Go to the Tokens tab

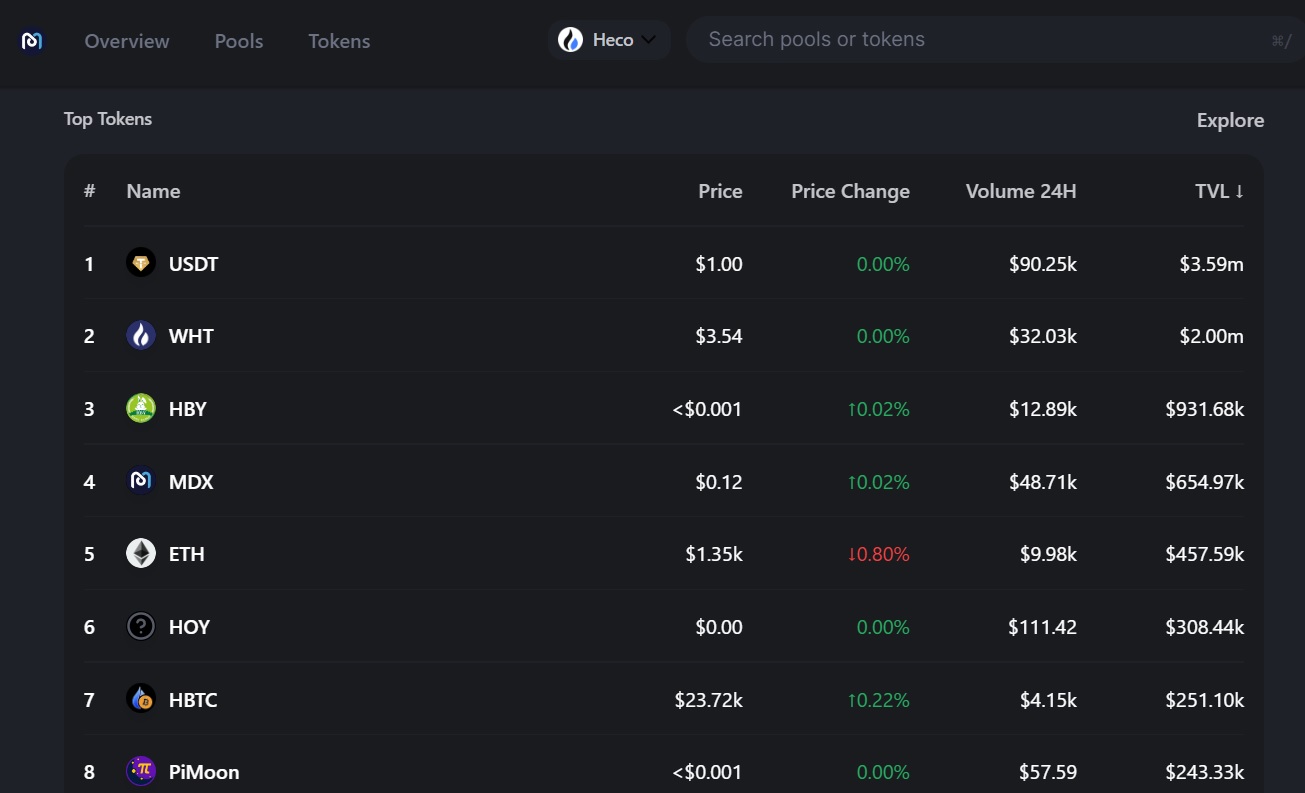click(339, 41)
